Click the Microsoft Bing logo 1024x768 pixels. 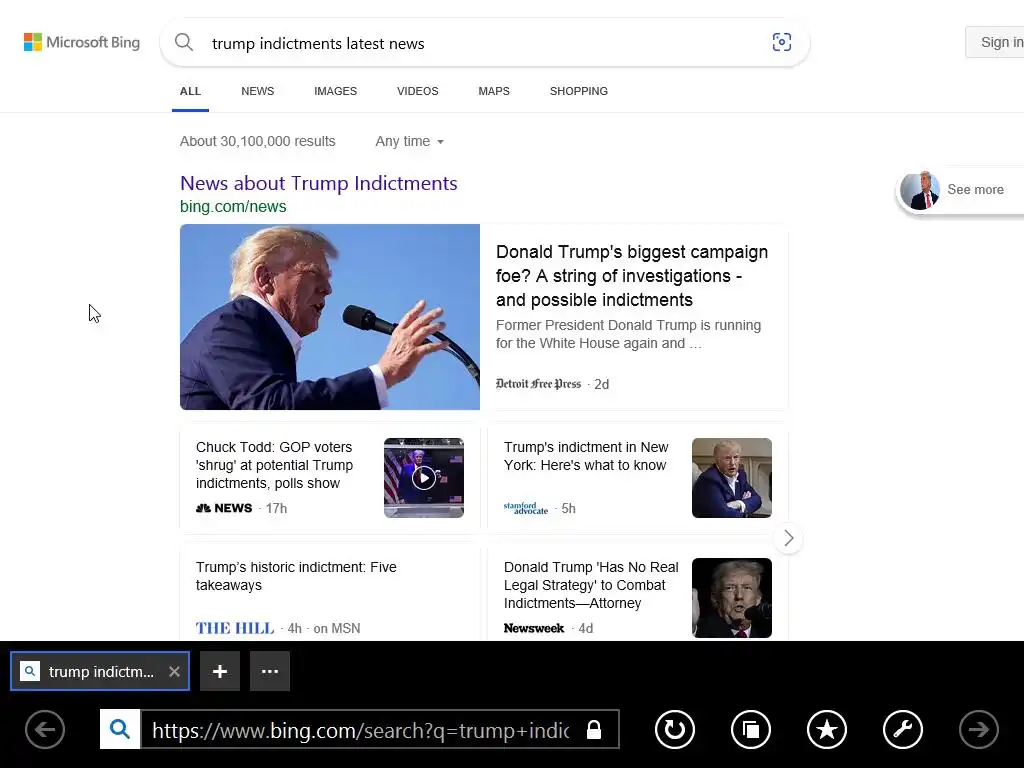82,42
